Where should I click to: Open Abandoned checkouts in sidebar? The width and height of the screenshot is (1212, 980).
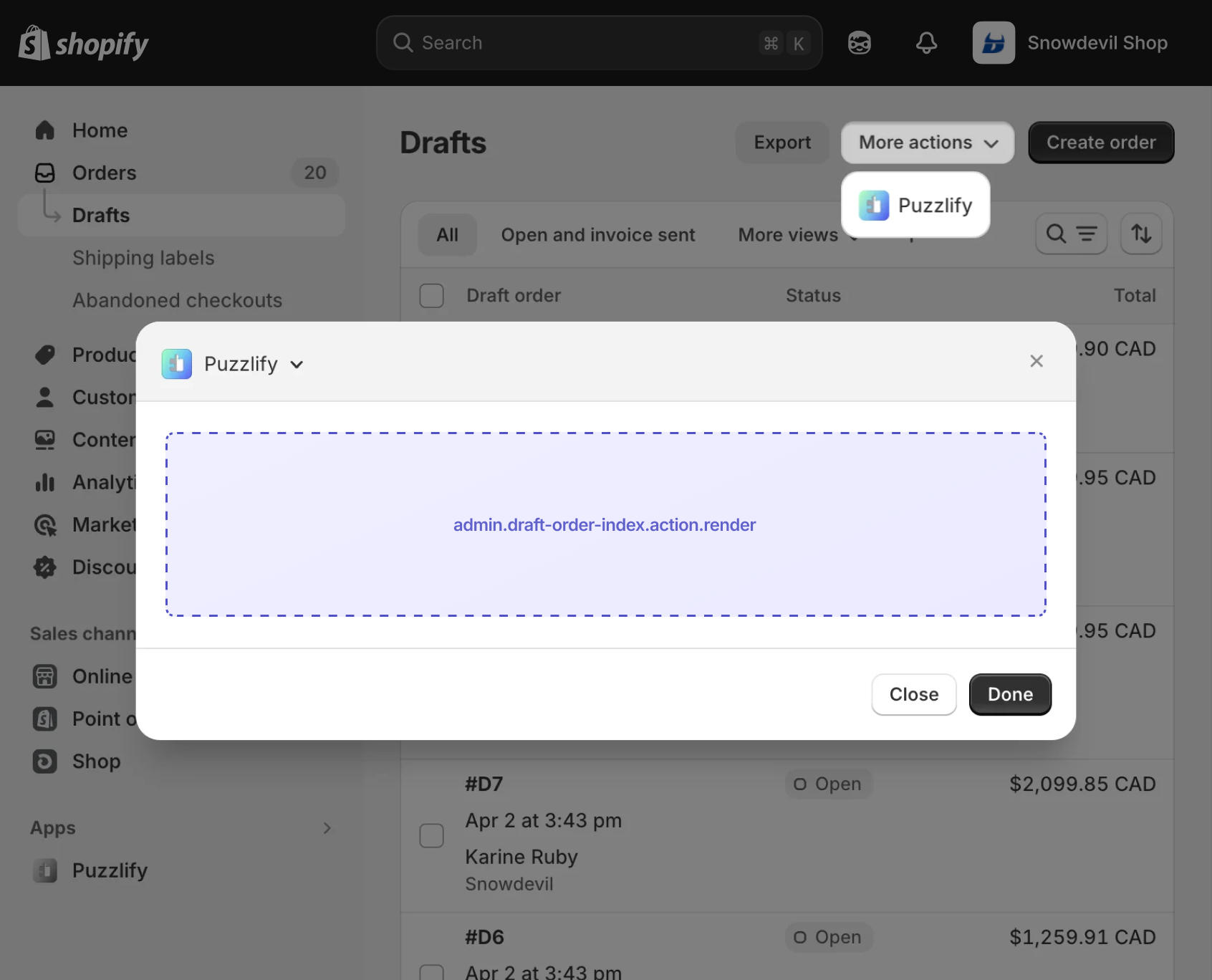pos(177,300)
